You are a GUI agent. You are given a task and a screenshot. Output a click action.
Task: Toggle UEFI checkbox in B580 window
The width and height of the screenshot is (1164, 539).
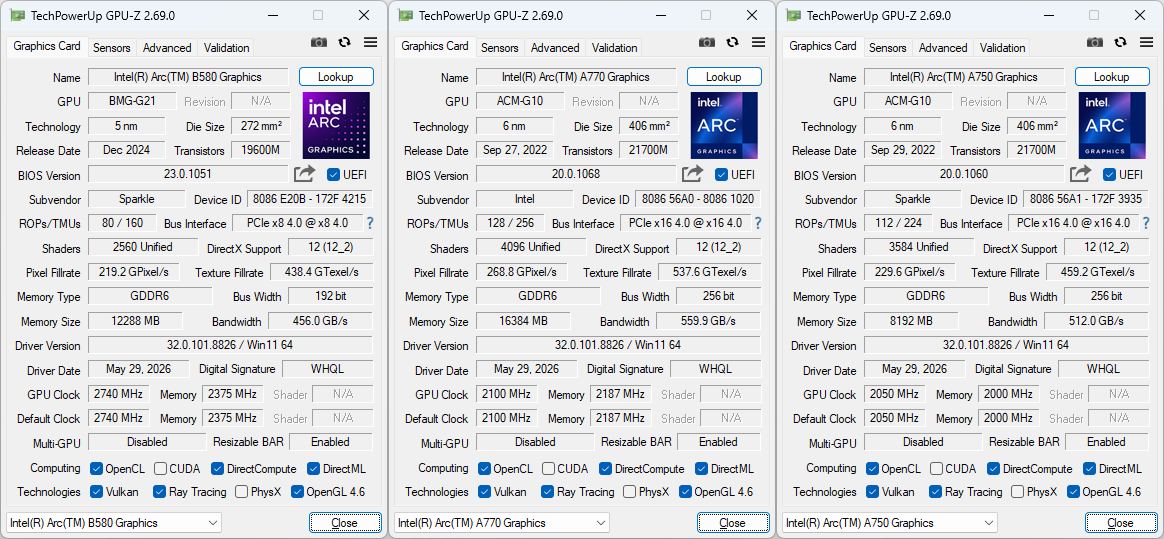333,174
